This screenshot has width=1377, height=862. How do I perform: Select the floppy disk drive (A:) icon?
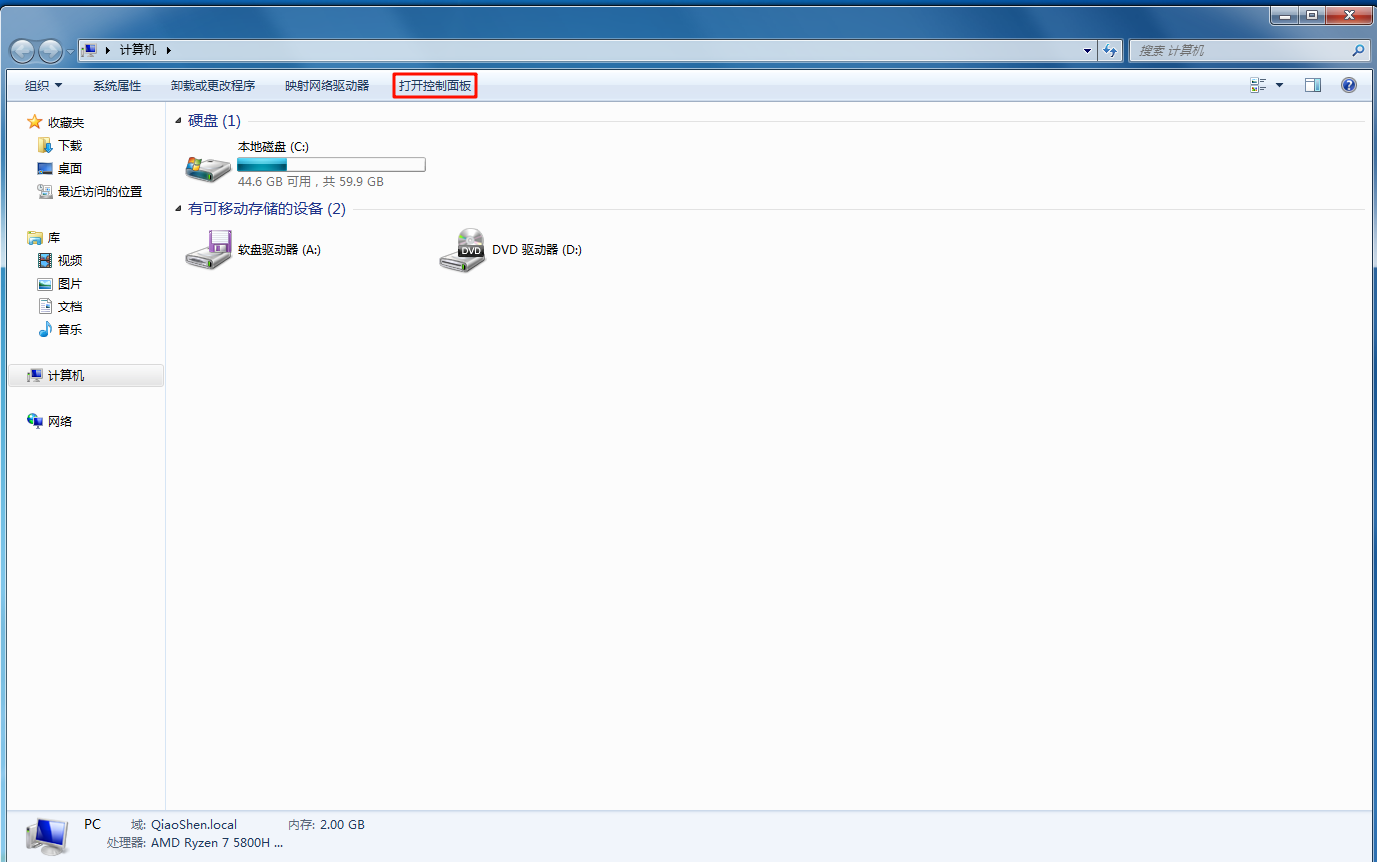click(x=208, y=250)
